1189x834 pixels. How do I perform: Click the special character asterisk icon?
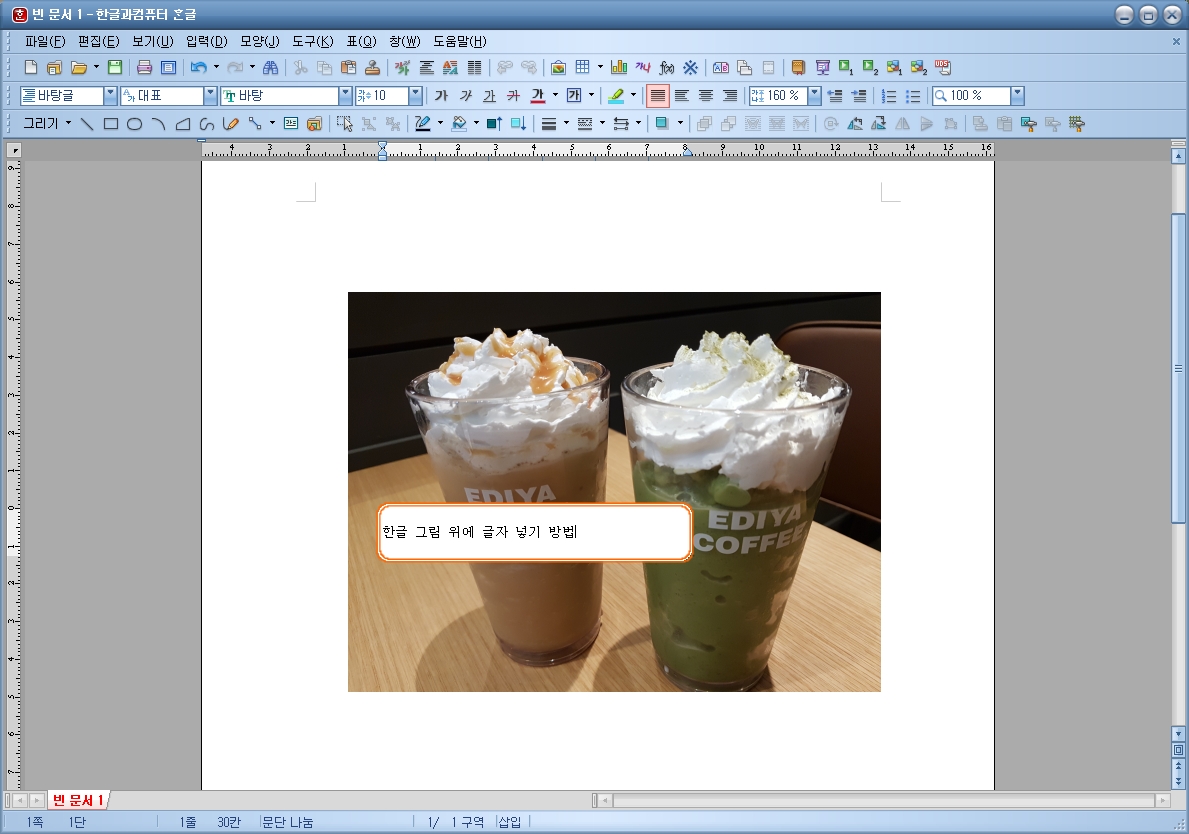click(x=690, y=67)
